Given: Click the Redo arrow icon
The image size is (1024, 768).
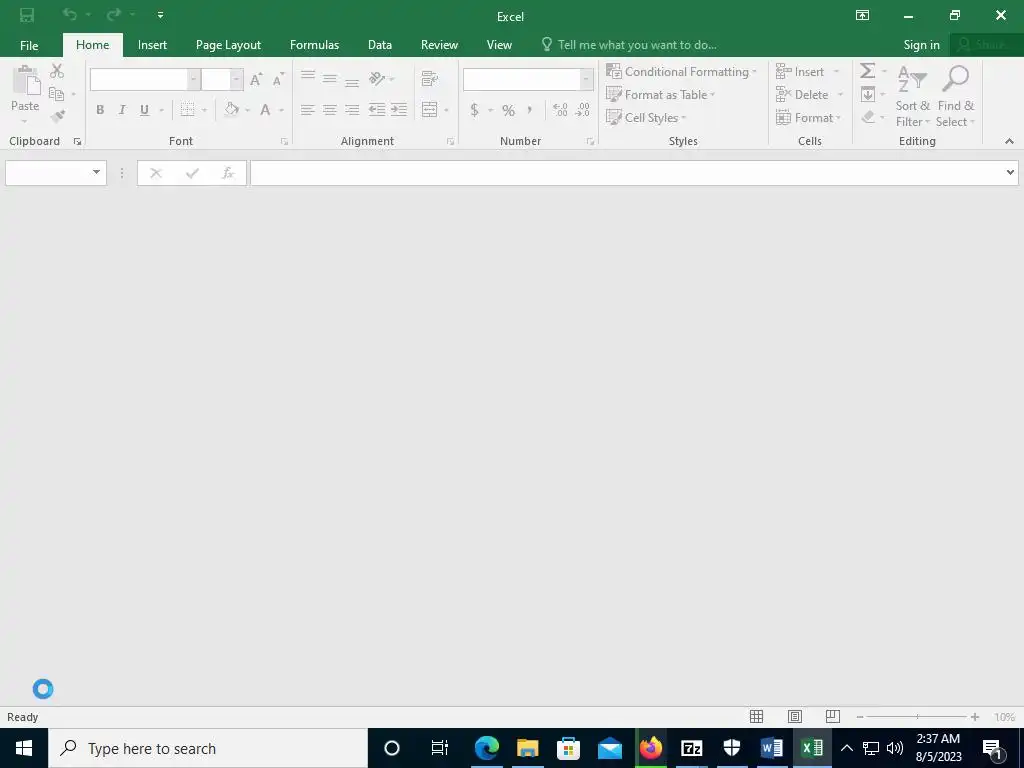Looking at the screenshot, I should pos(114,14).
